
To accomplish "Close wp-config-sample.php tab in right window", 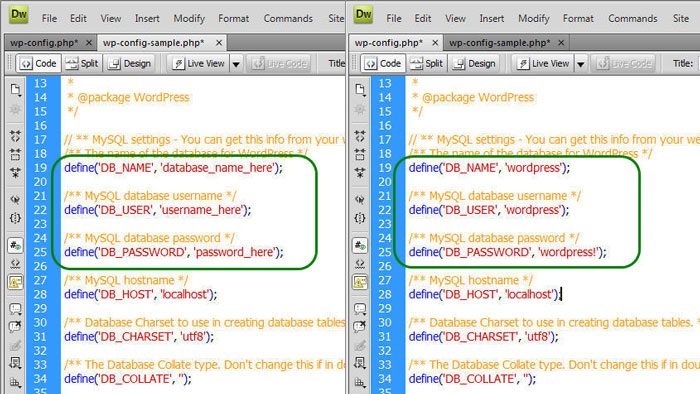I will [561, 43].
